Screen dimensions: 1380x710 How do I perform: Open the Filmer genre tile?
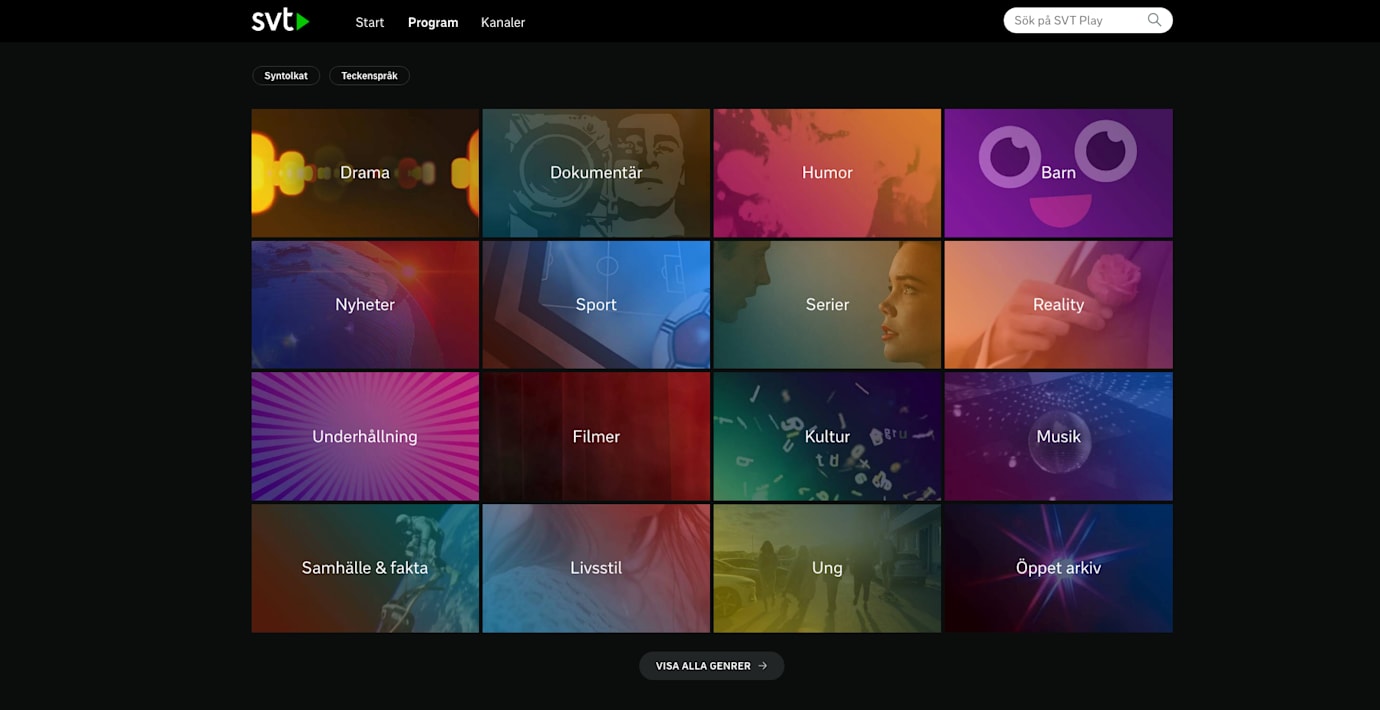click(596, 437)
